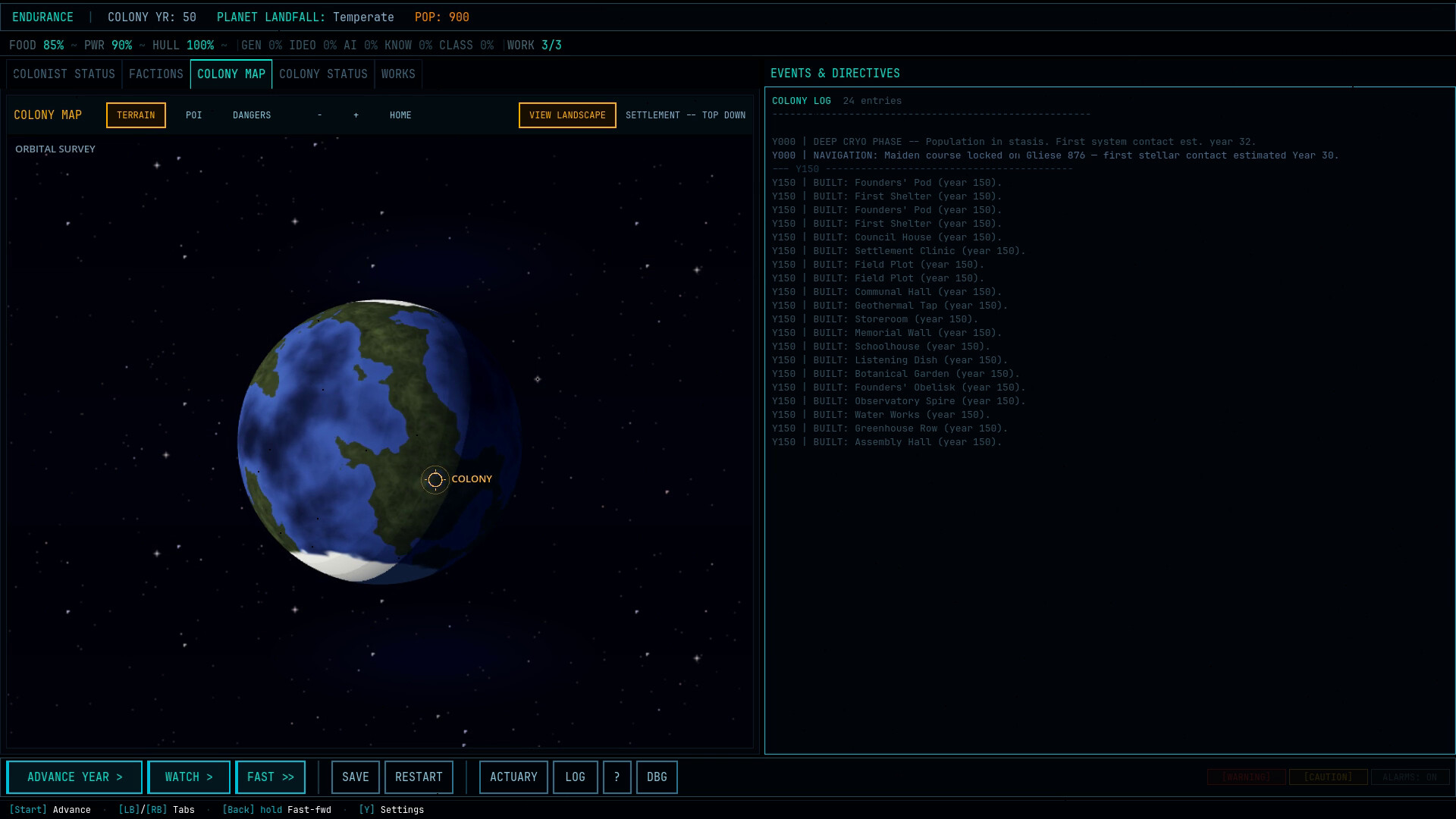Select BUILT: Memorial Wall log entry
The image size is (1456, 819).
click(887, 333)
